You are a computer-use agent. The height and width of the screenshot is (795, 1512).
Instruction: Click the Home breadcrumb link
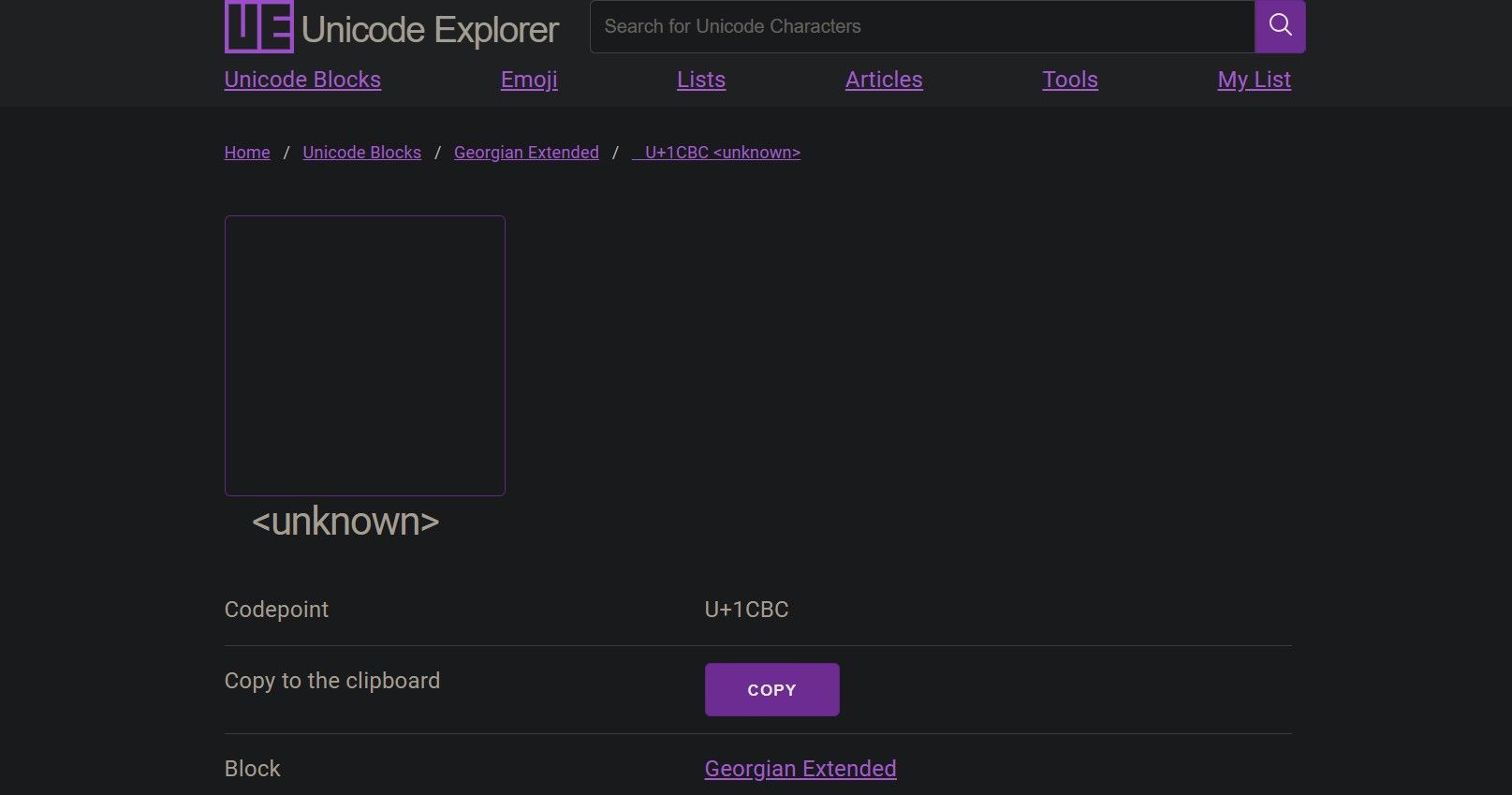pyautogui.click(x=247, y=153)
